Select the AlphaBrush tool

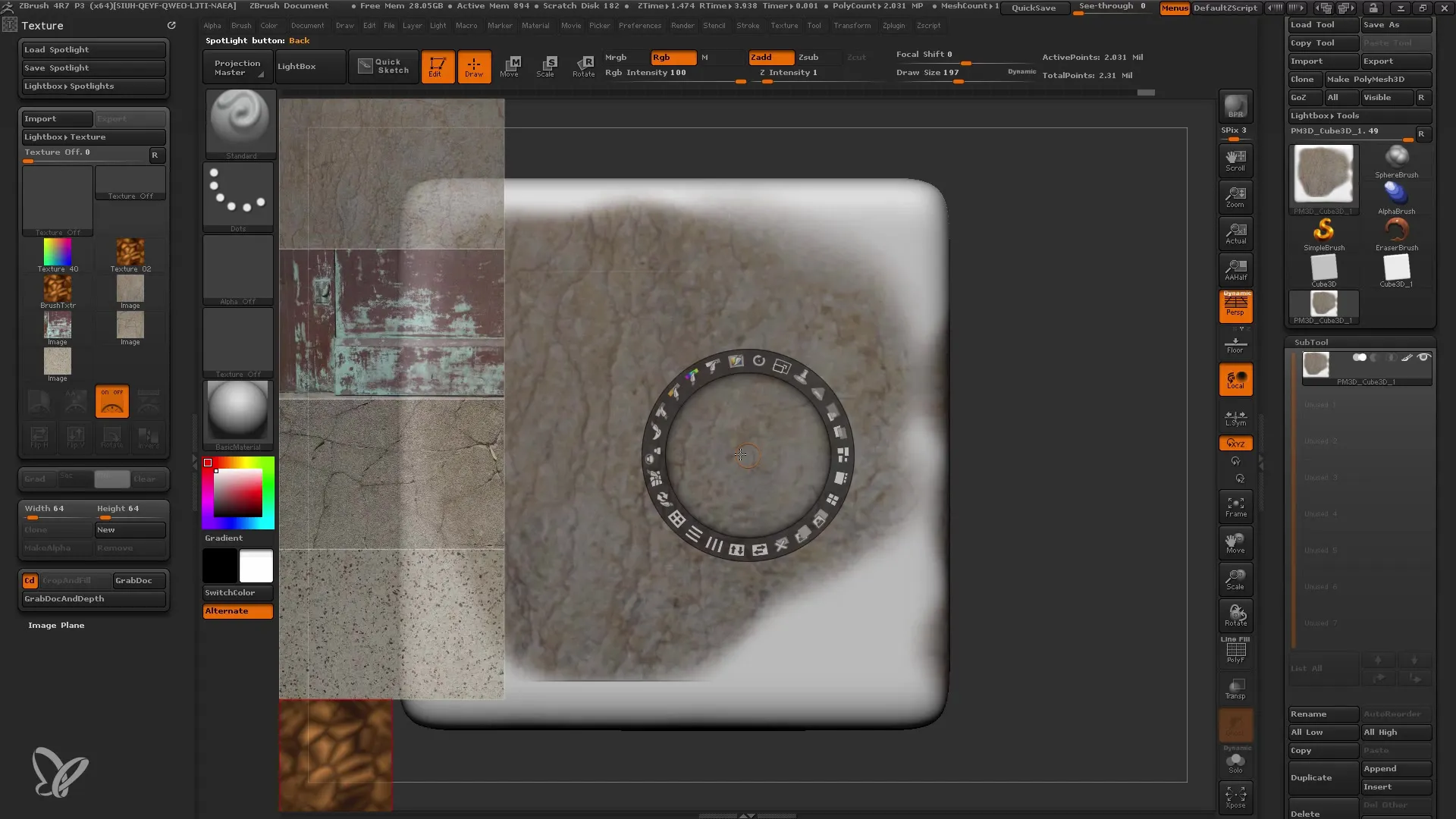1396,198
